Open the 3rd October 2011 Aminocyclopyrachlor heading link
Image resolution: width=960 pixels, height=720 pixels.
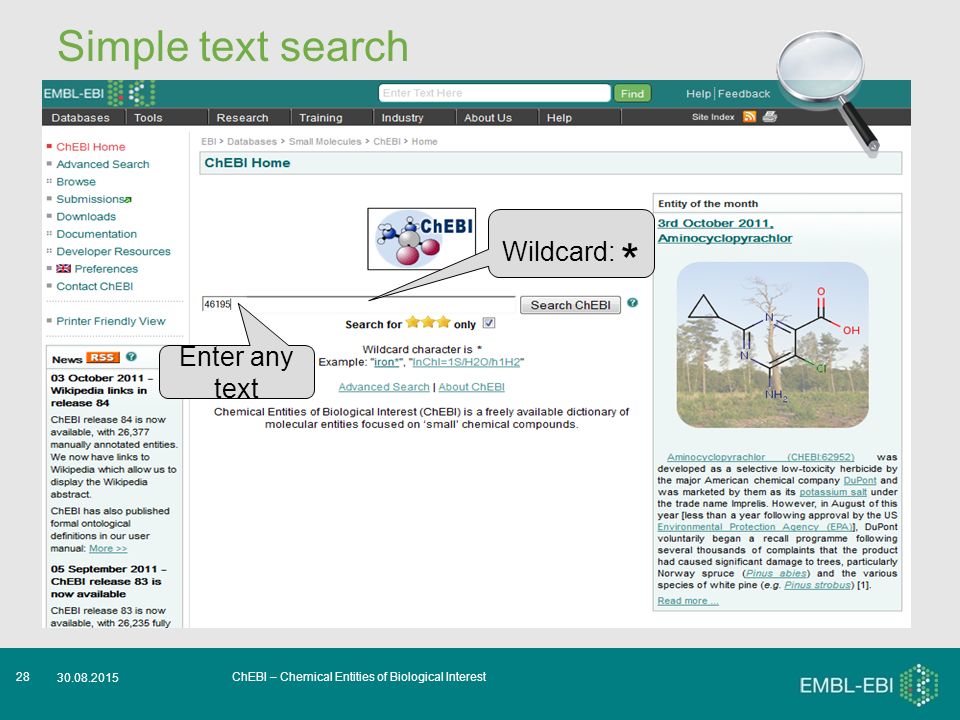(725, 231)
